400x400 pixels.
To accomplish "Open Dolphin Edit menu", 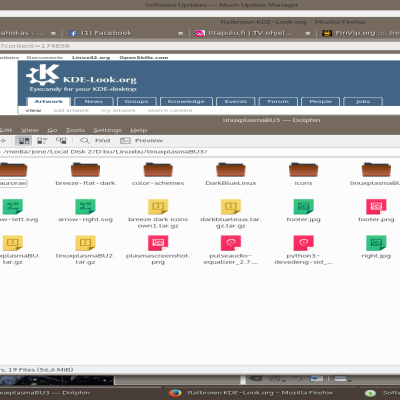I will coord(6,130).
